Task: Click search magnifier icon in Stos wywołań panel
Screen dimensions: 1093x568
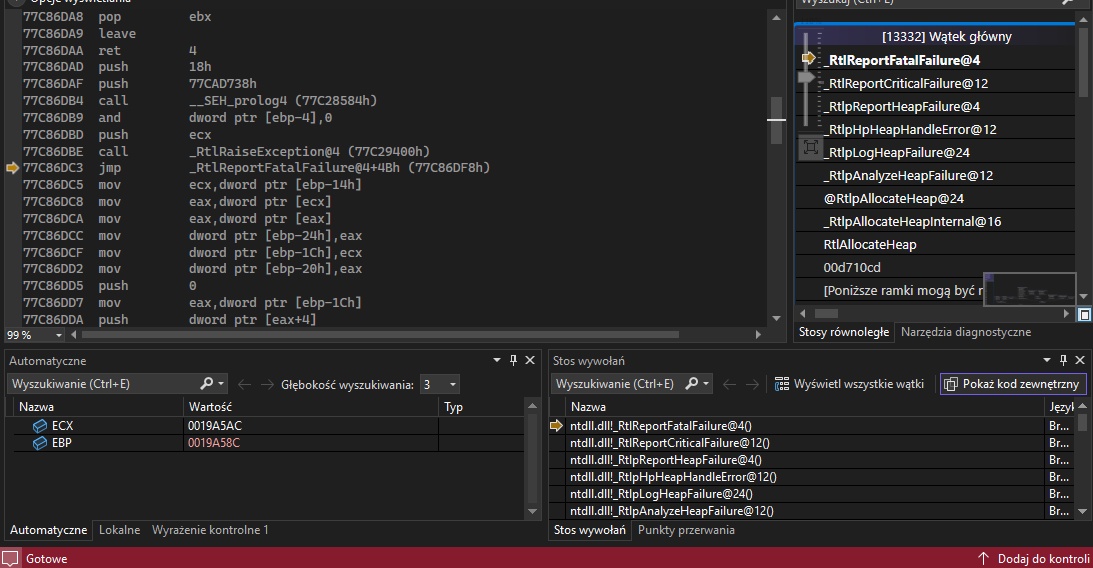Action: click(691, 383)
